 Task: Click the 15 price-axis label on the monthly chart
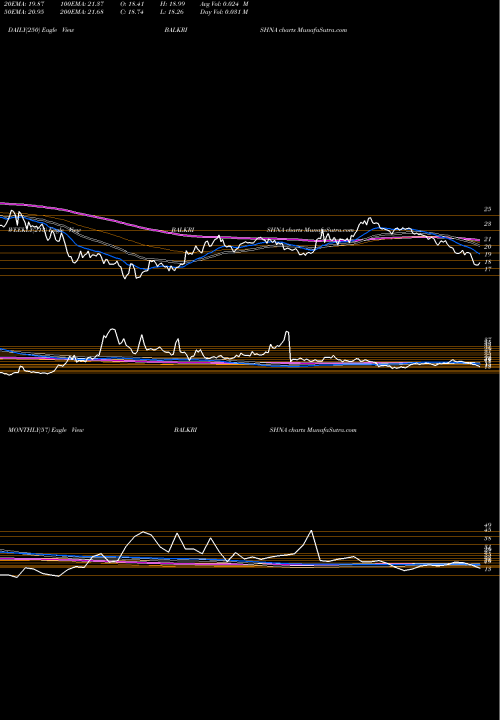pyautogui.click(x=488, y=569)
